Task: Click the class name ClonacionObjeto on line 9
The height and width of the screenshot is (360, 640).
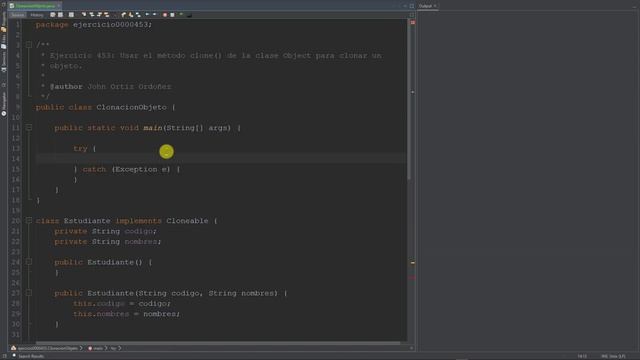Action: 131,107
